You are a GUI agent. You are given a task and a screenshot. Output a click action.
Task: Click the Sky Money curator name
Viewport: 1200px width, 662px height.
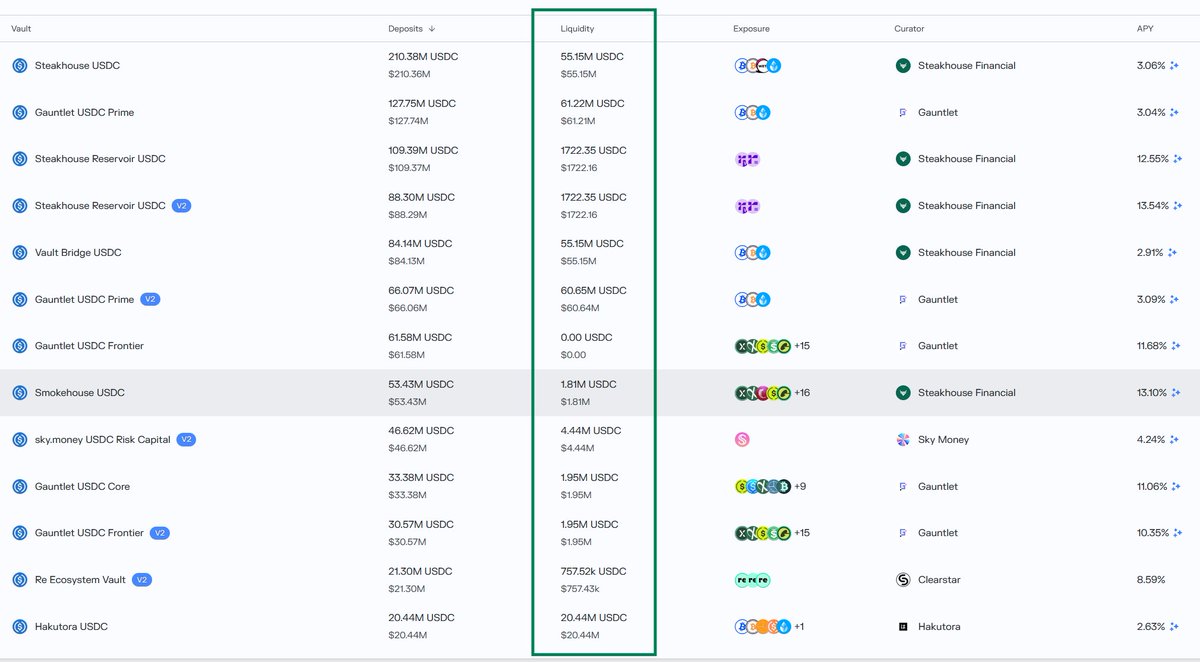click(944, 440)
